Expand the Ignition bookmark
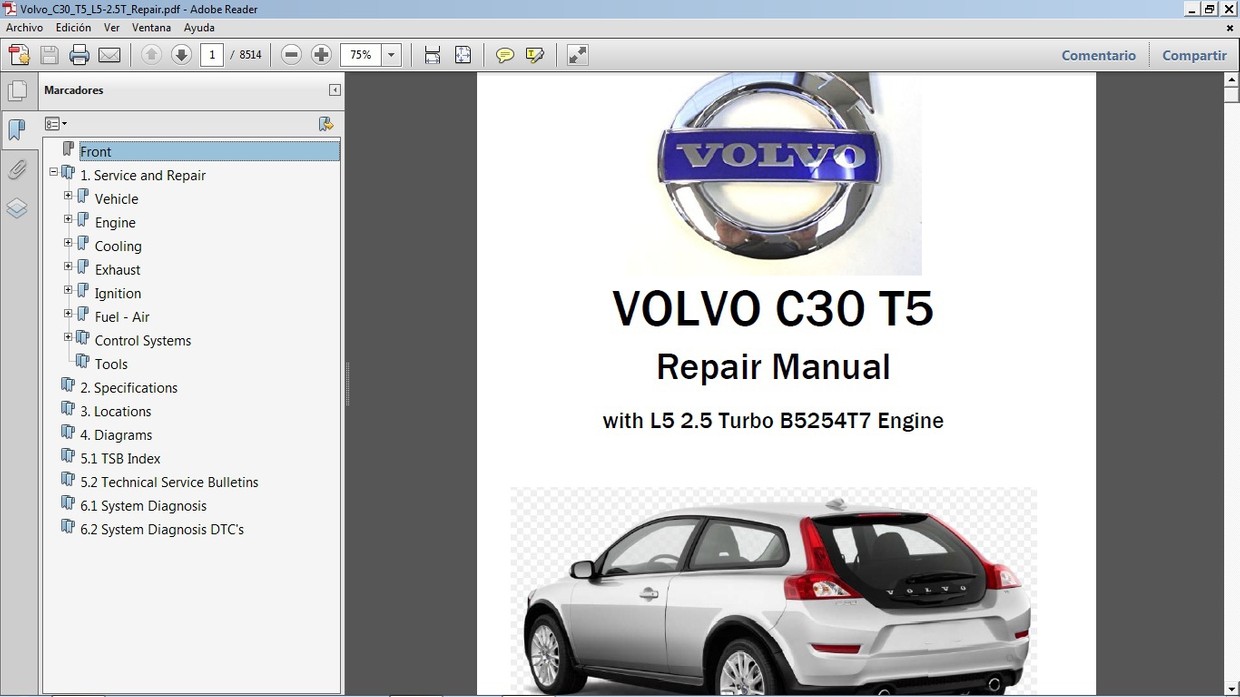Viewport: 1240px width, 697px height. [x=68, y=290]
